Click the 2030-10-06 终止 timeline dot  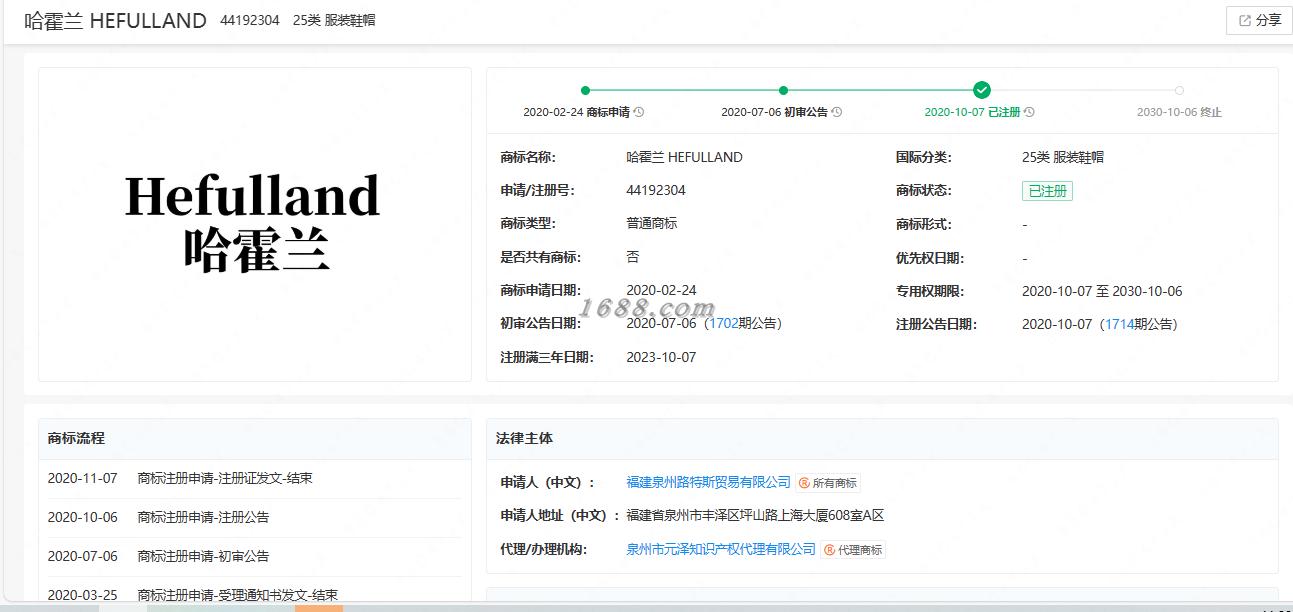click(1179, 90)
